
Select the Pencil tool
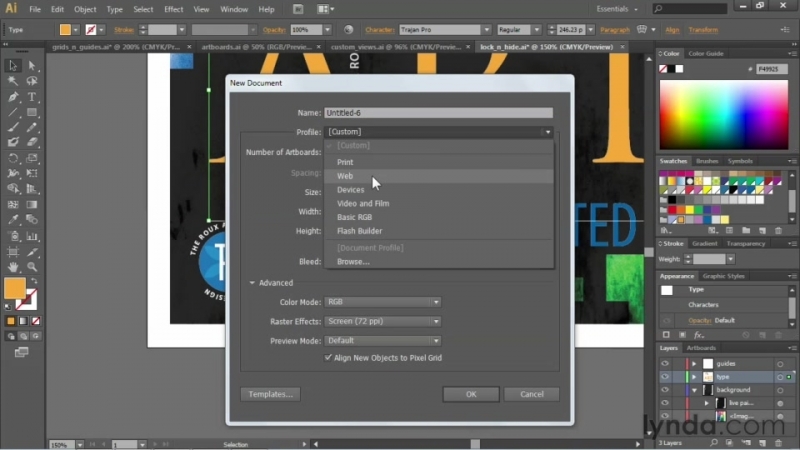[32, 127]
